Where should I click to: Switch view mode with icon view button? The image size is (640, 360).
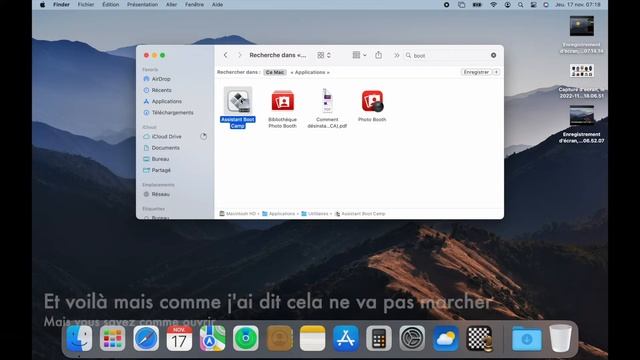[324, 55]
